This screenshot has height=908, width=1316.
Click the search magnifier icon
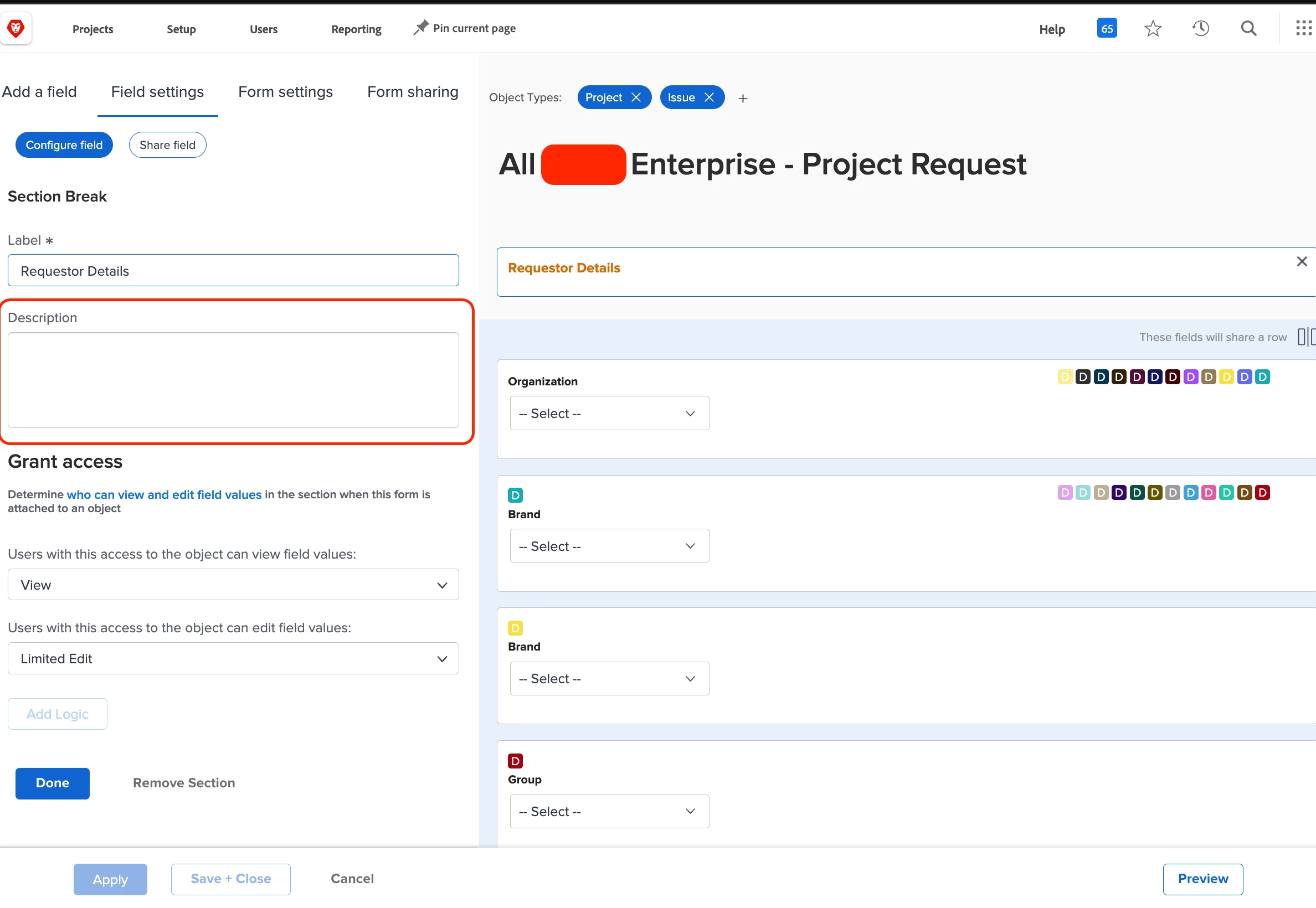tap(1248, 28)
